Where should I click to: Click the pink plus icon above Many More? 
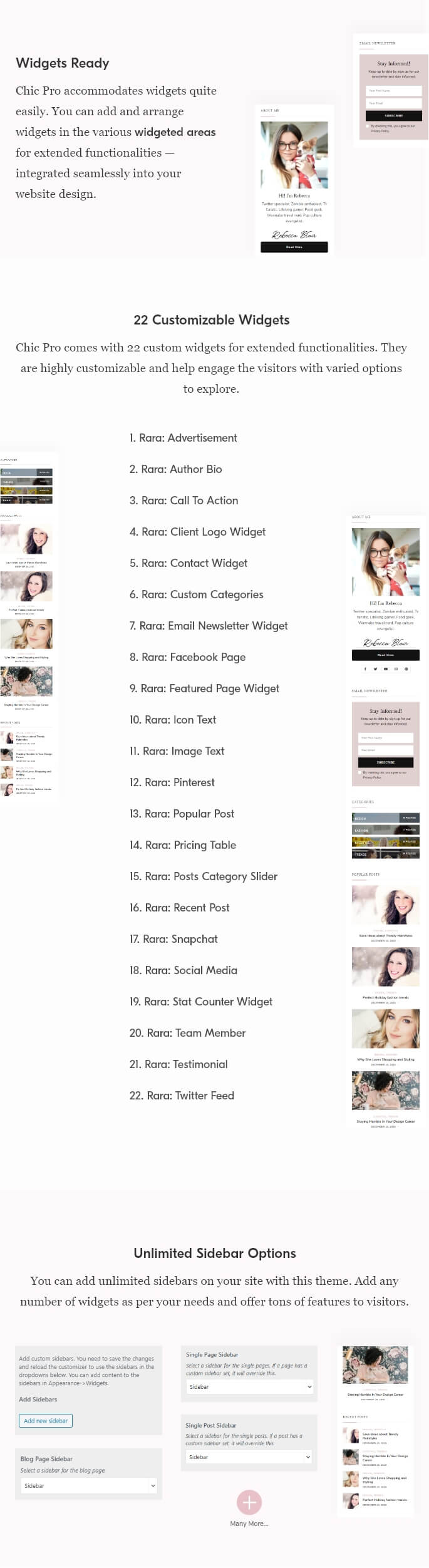click(249, 1502)
